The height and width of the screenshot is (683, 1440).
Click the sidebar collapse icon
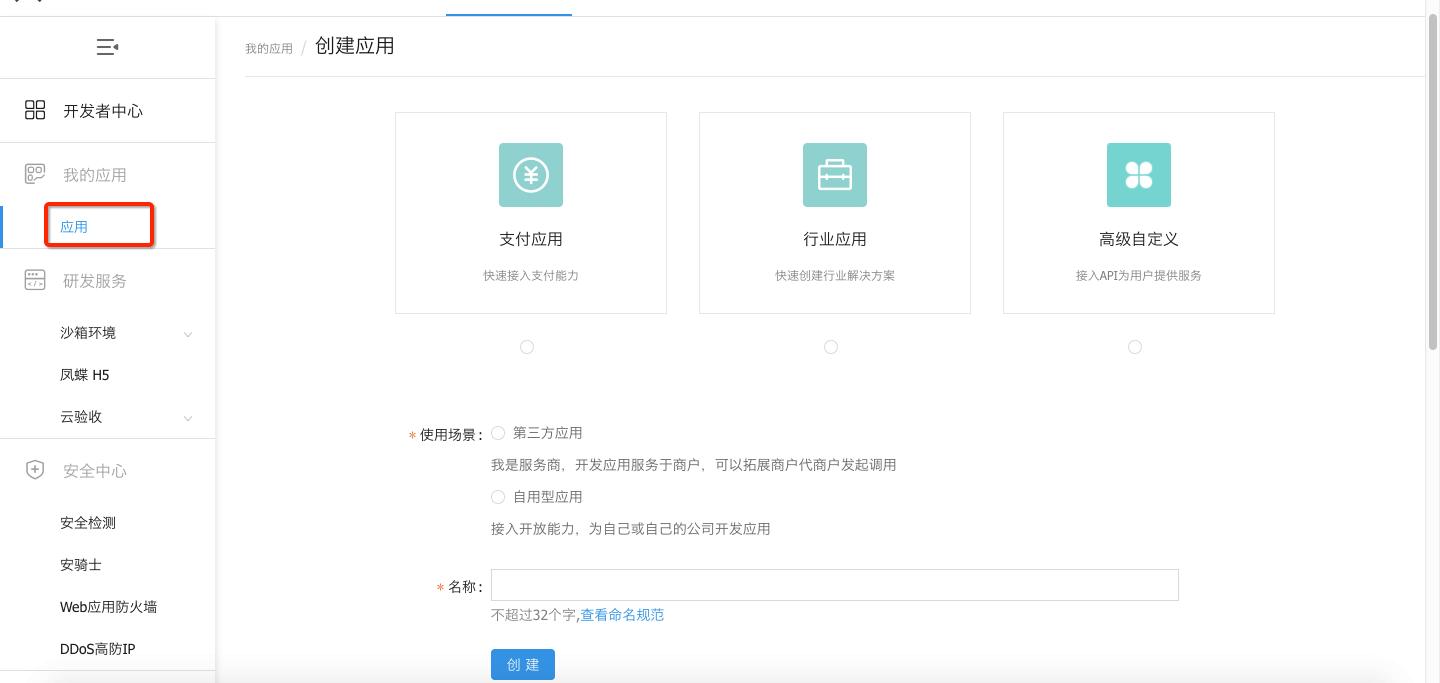107,47
